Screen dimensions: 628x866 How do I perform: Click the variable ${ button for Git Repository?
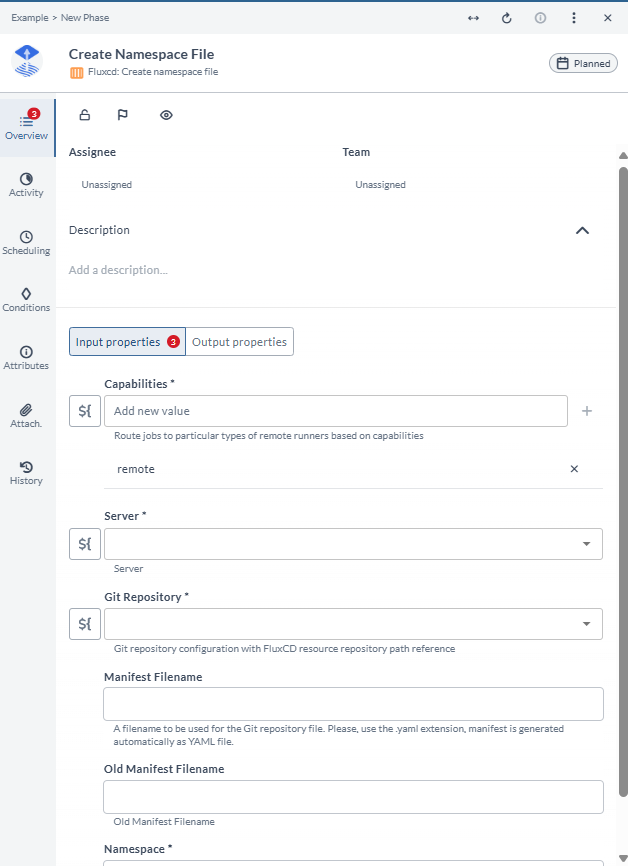pos(85,624)
